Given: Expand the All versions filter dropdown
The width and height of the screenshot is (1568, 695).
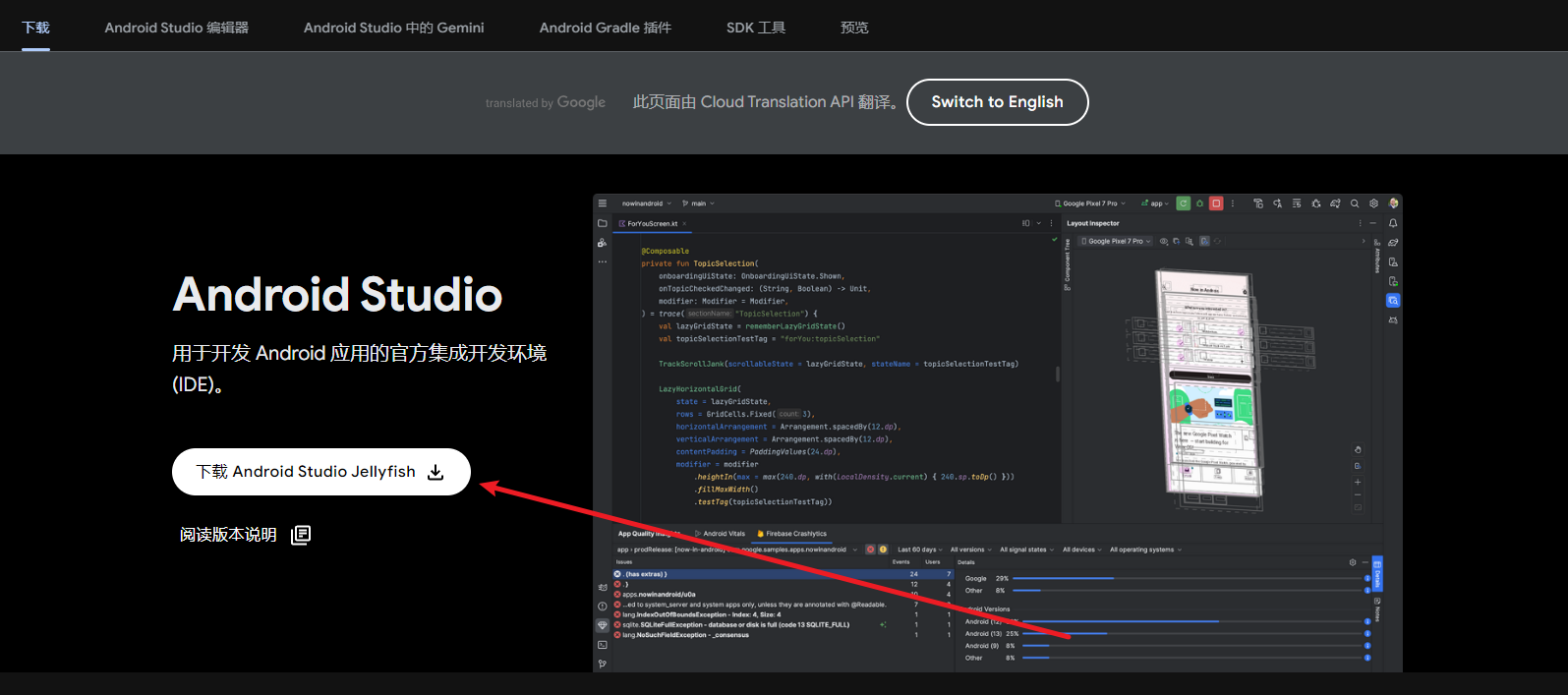Looking at the screenshot, I should pyautogui.click(x=969, y=550).
